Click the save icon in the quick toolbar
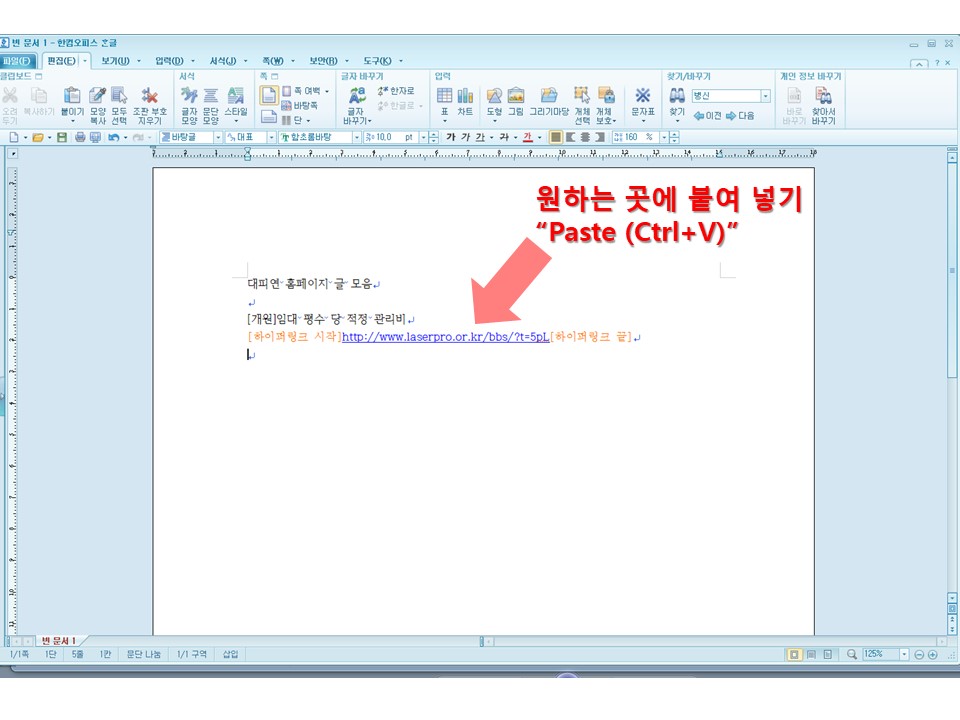This screenshot has width=960, height=720. coord(62,137)
